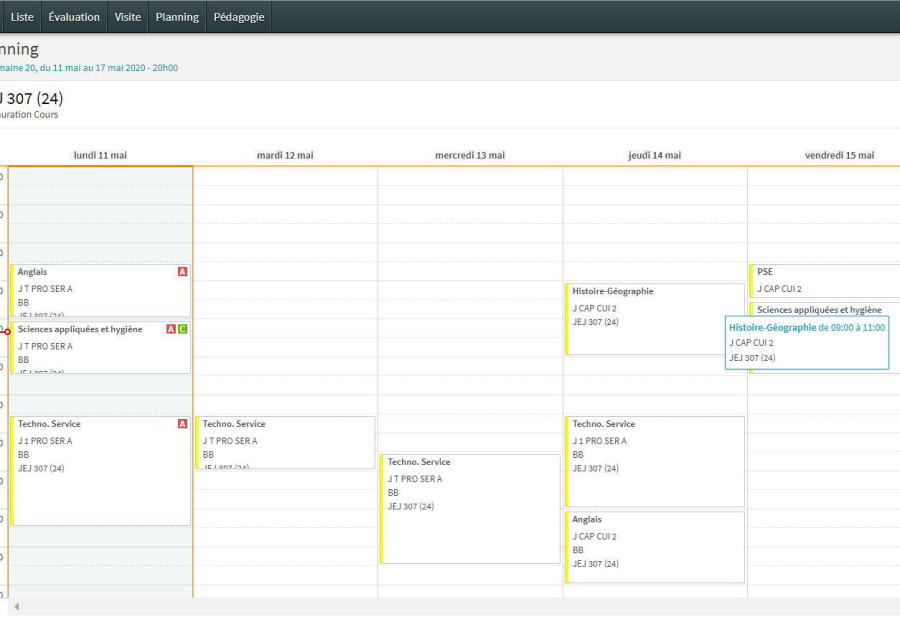
Task: Click red A badge on Monday Techno. Service
Action: [182, 424]
